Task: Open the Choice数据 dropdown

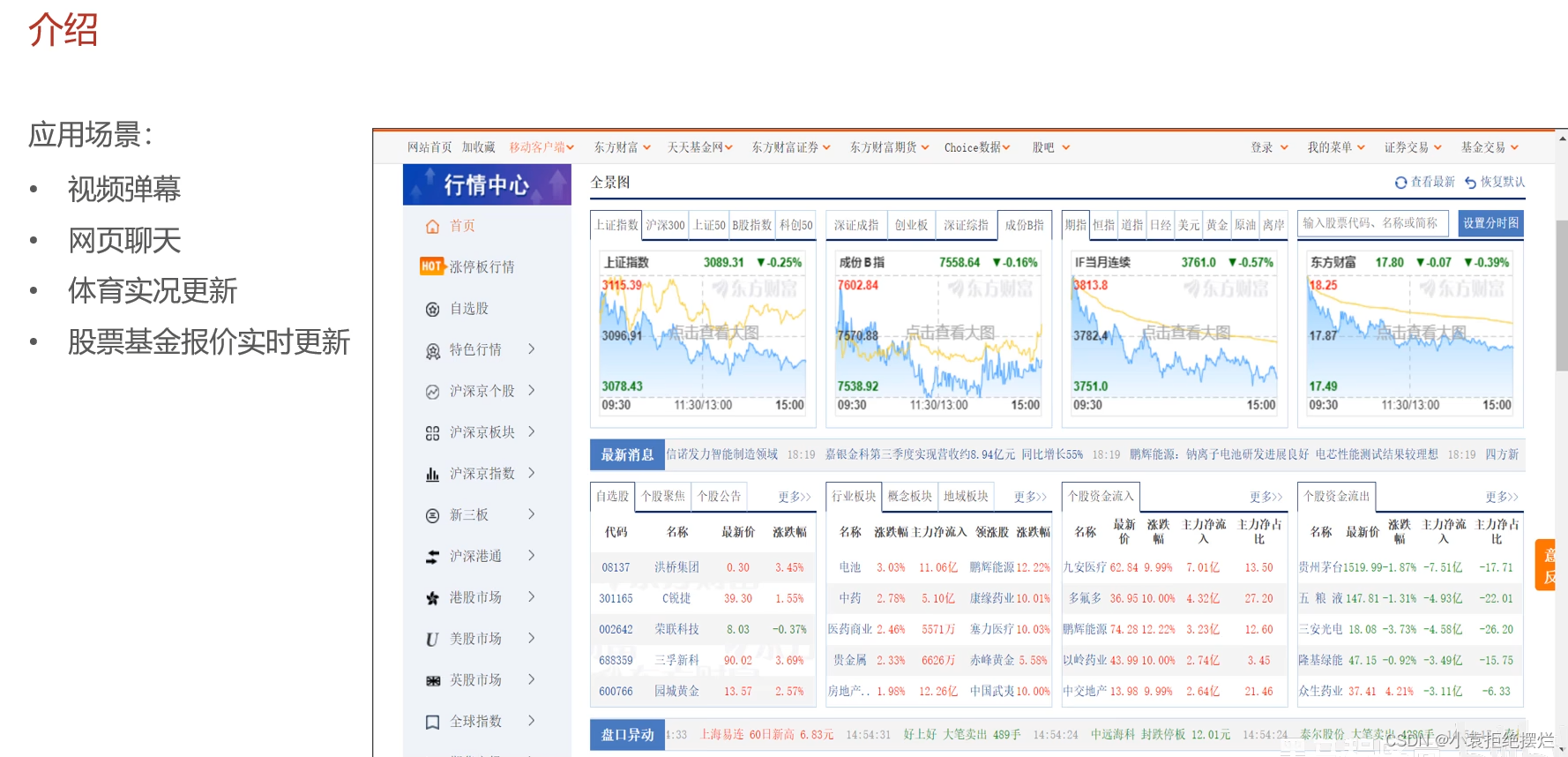Action: tap(977, 147)
